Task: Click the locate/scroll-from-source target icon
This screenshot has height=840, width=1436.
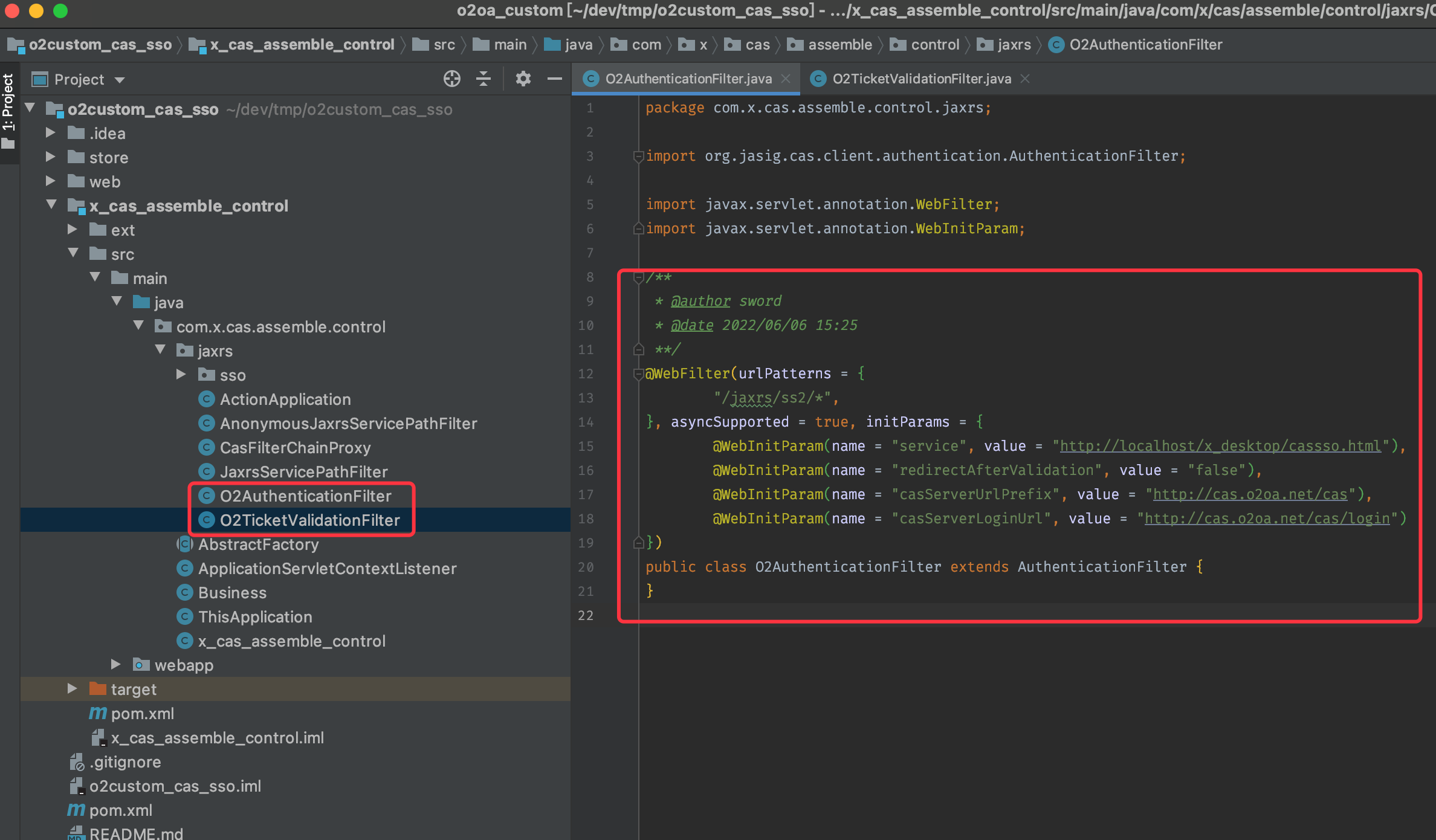Action: 451,79
